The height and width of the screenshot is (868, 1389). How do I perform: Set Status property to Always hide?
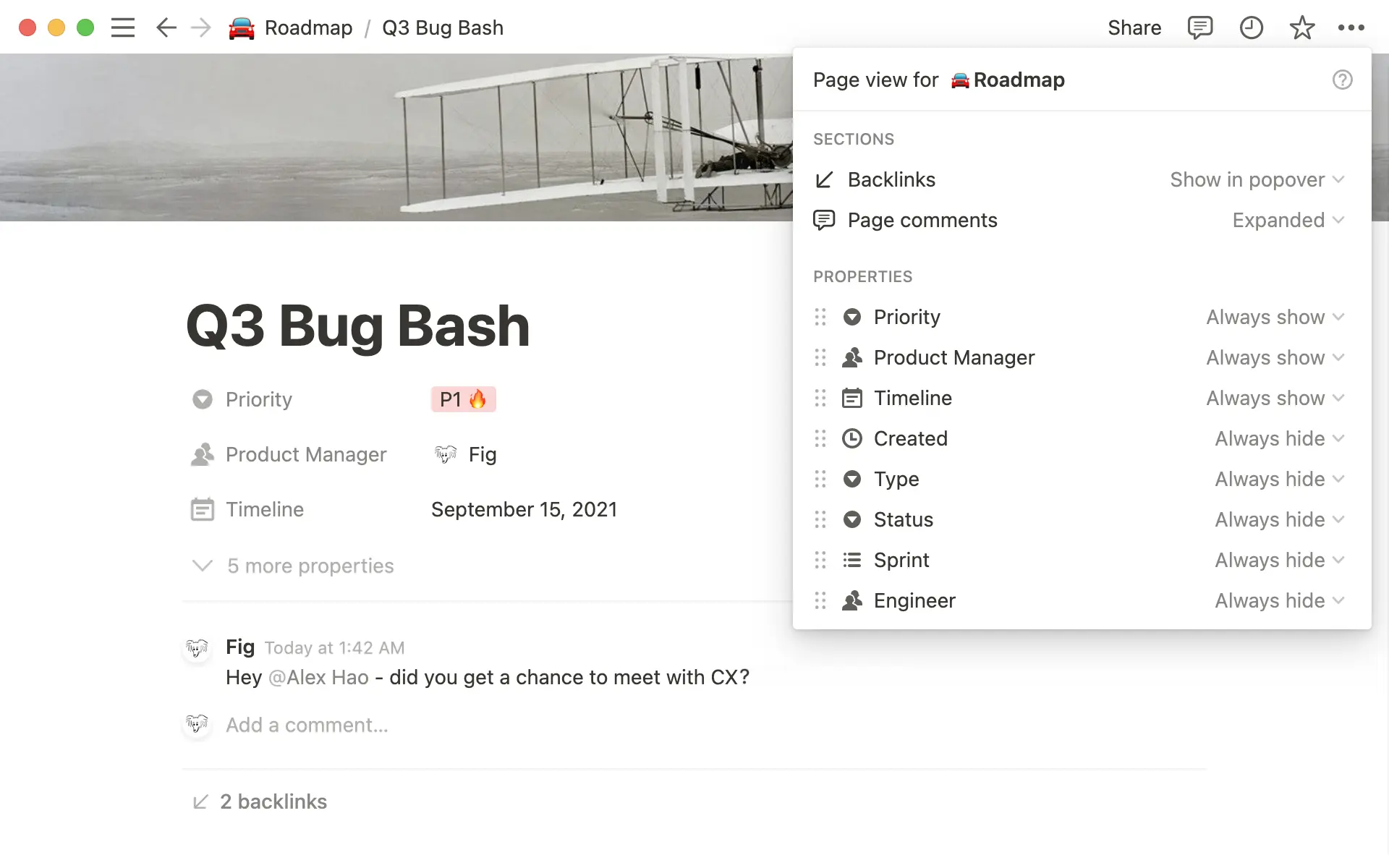coord(1278,519)
